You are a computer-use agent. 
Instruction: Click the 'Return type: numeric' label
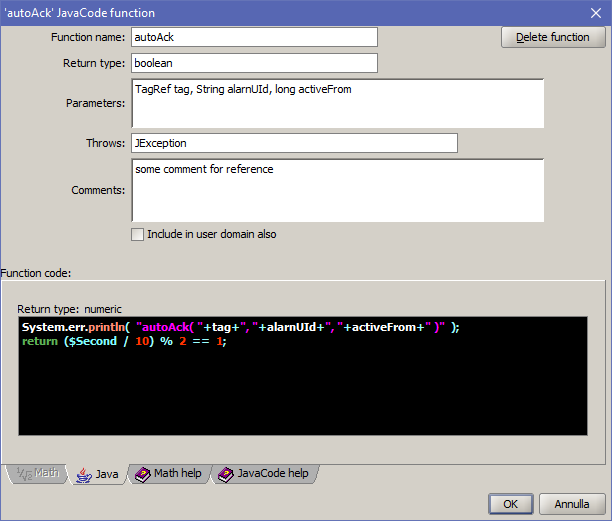(x=69, y=309)
